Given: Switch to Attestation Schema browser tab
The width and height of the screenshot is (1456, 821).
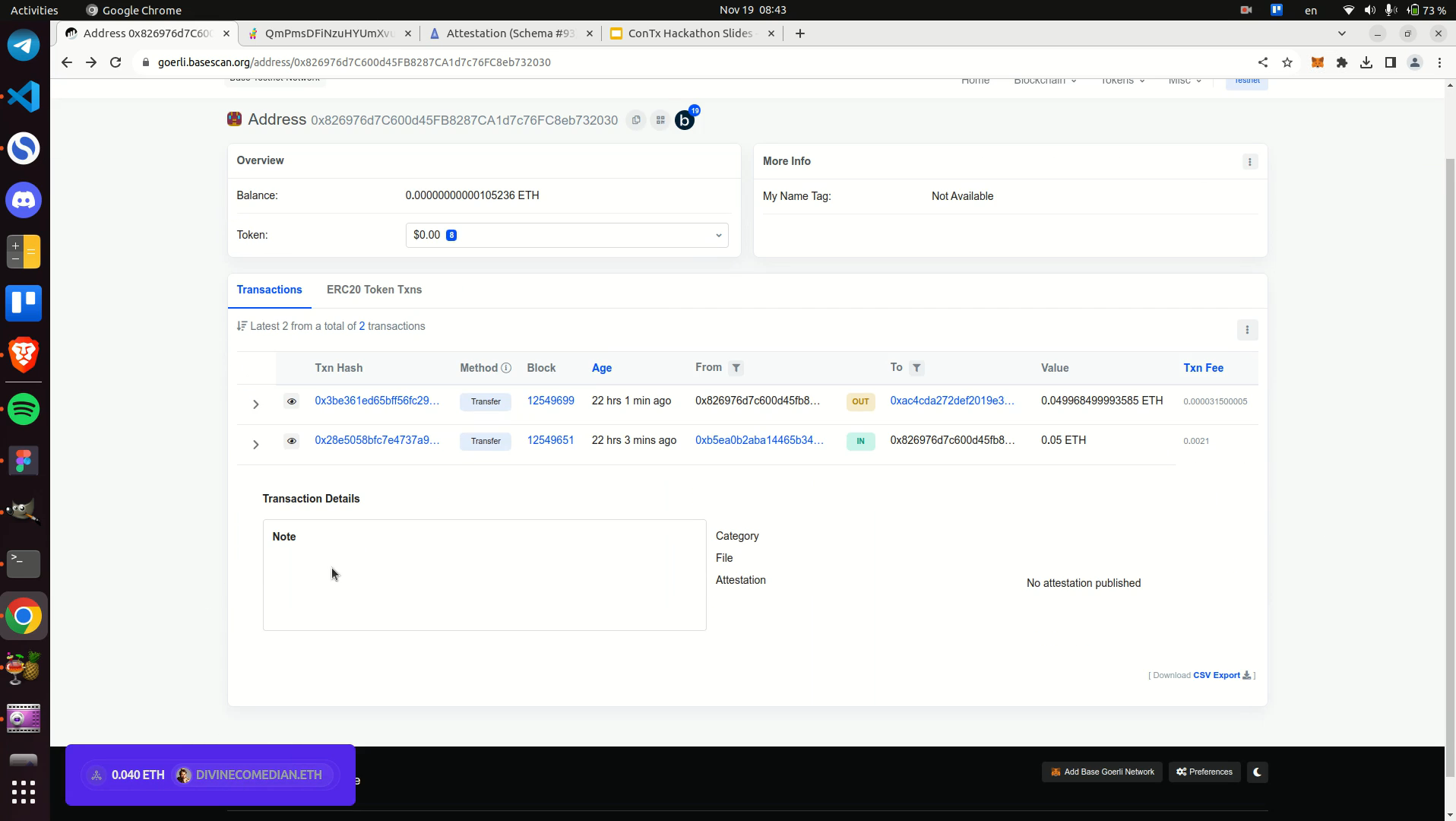Looking at the screenshot, I should tap(511, 33).
